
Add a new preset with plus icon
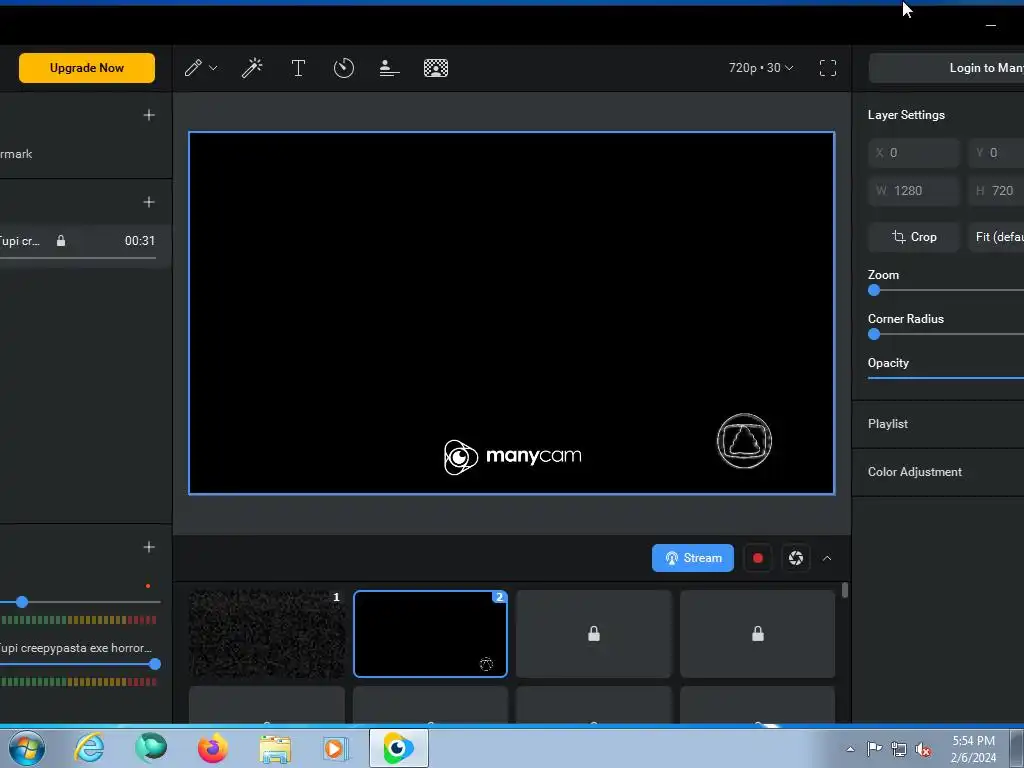pos(149,115)
